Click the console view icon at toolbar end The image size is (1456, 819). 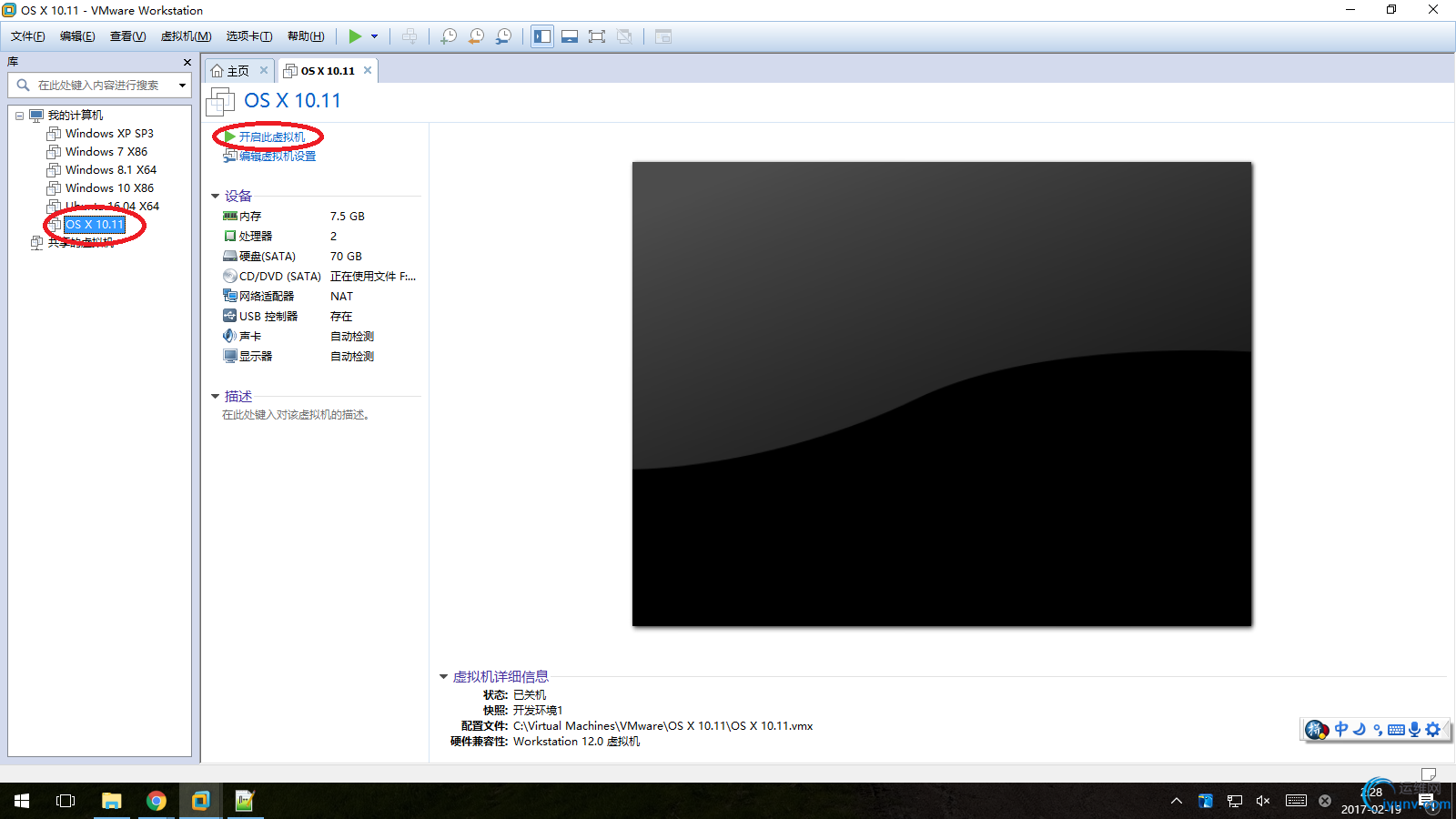[x=663, y=36]
